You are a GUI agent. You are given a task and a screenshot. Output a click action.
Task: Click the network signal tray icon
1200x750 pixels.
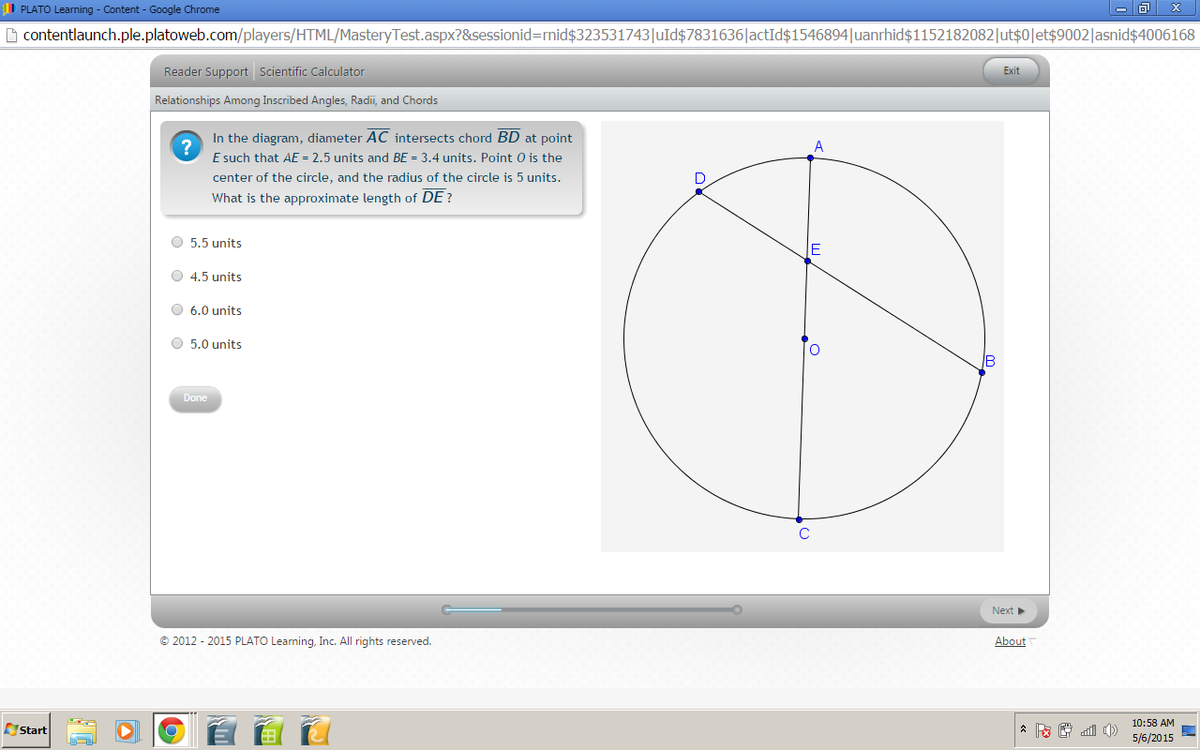pyautogui.click(x=1089, y=730)
